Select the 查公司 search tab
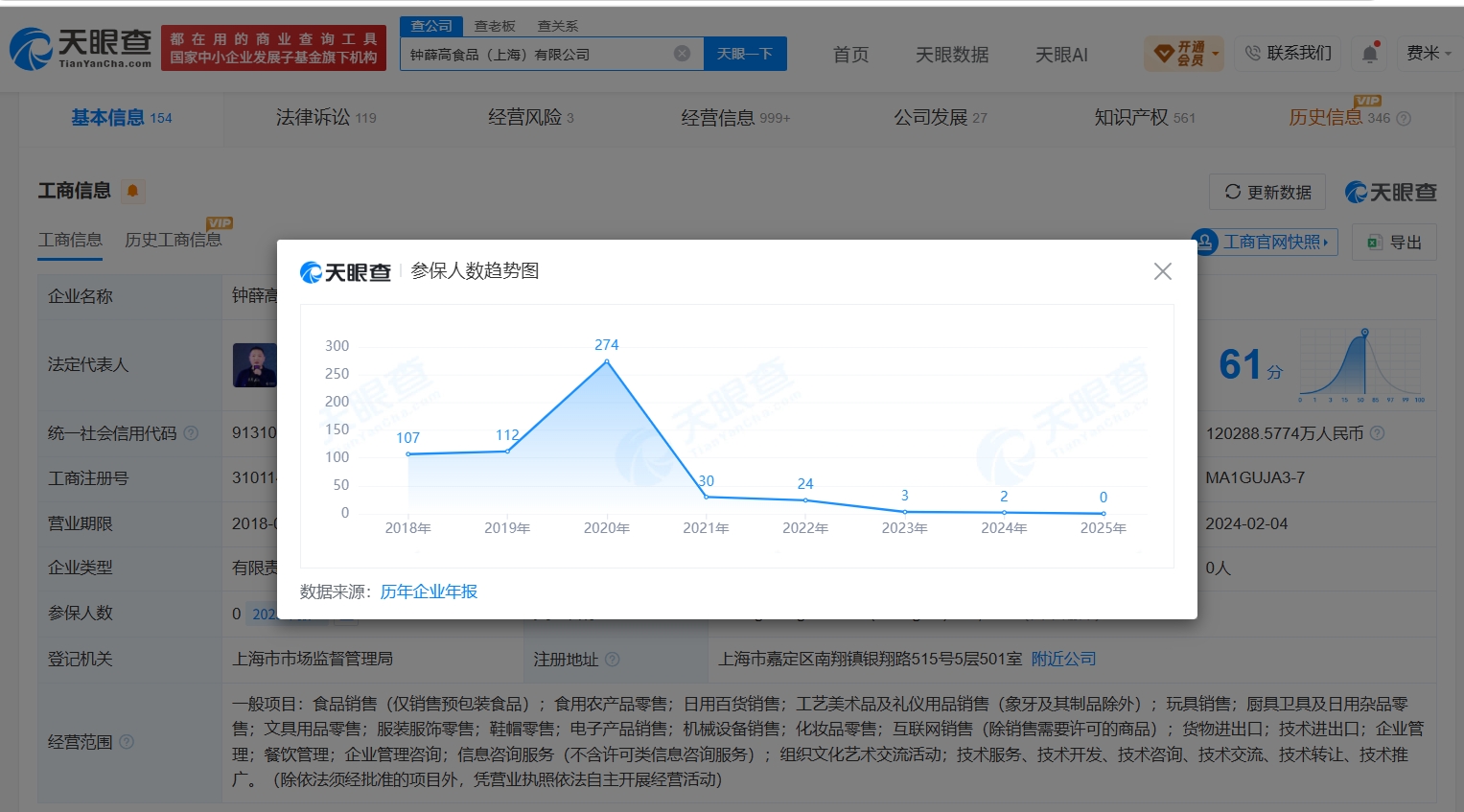This screenshot has height=812, width=1464. pos(431,26)
